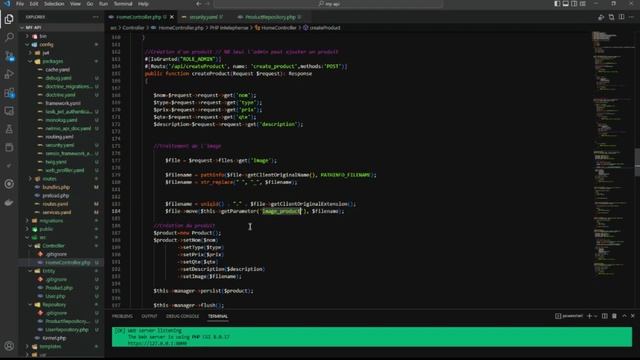The width and height of the screenshot is (640, 360).
Task: Close the bottom panel
Action: coord(633,316)
